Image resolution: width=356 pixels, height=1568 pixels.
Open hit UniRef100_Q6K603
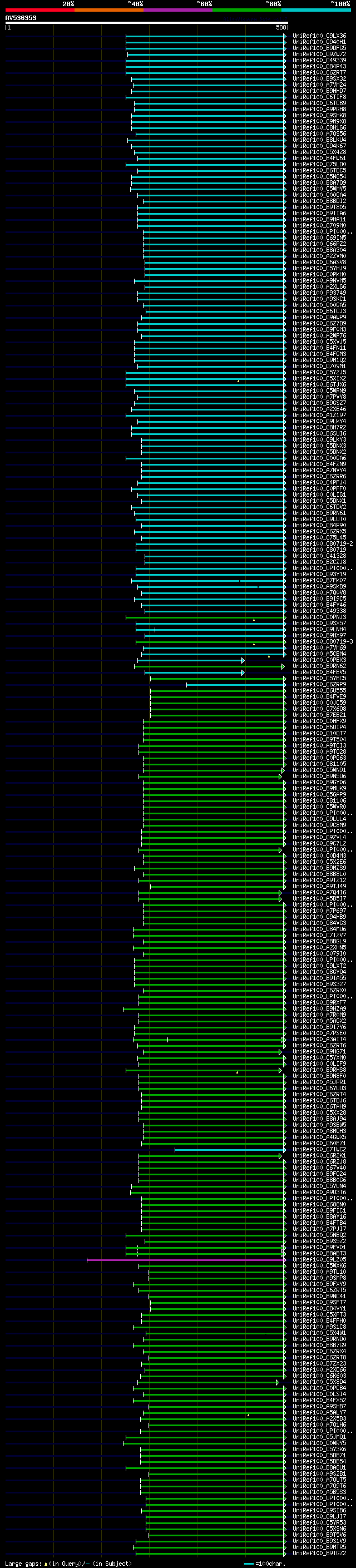point(319,1376)
